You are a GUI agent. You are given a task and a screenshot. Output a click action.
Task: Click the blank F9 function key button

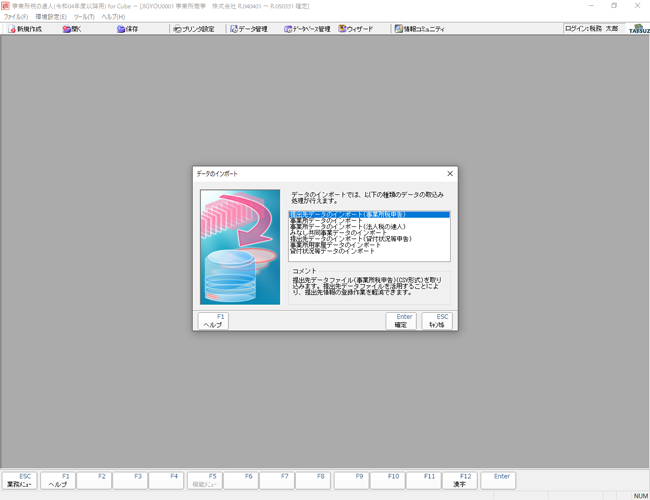pos(351,481)
